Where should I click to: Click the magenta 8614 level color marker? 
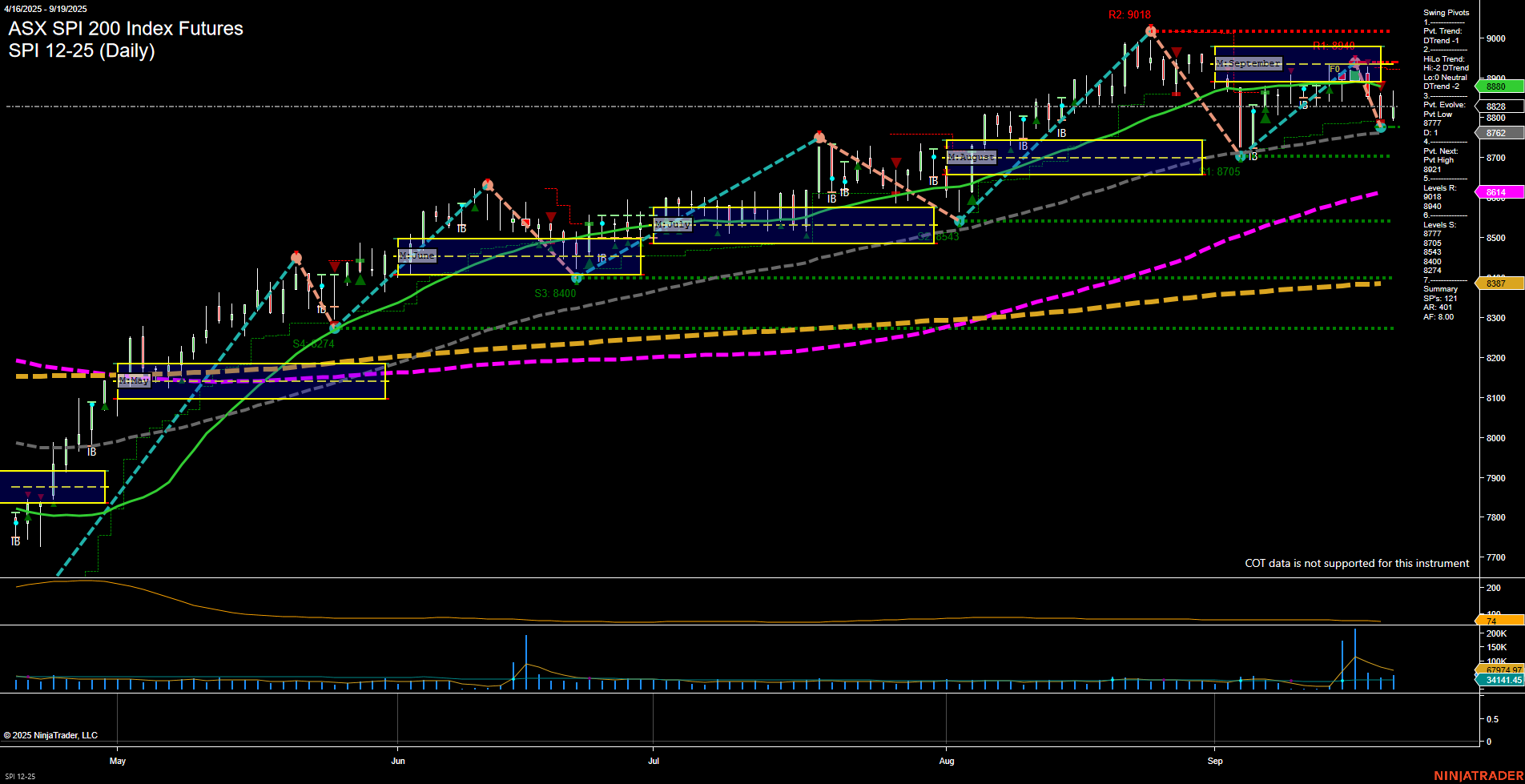click(1499, 191)
